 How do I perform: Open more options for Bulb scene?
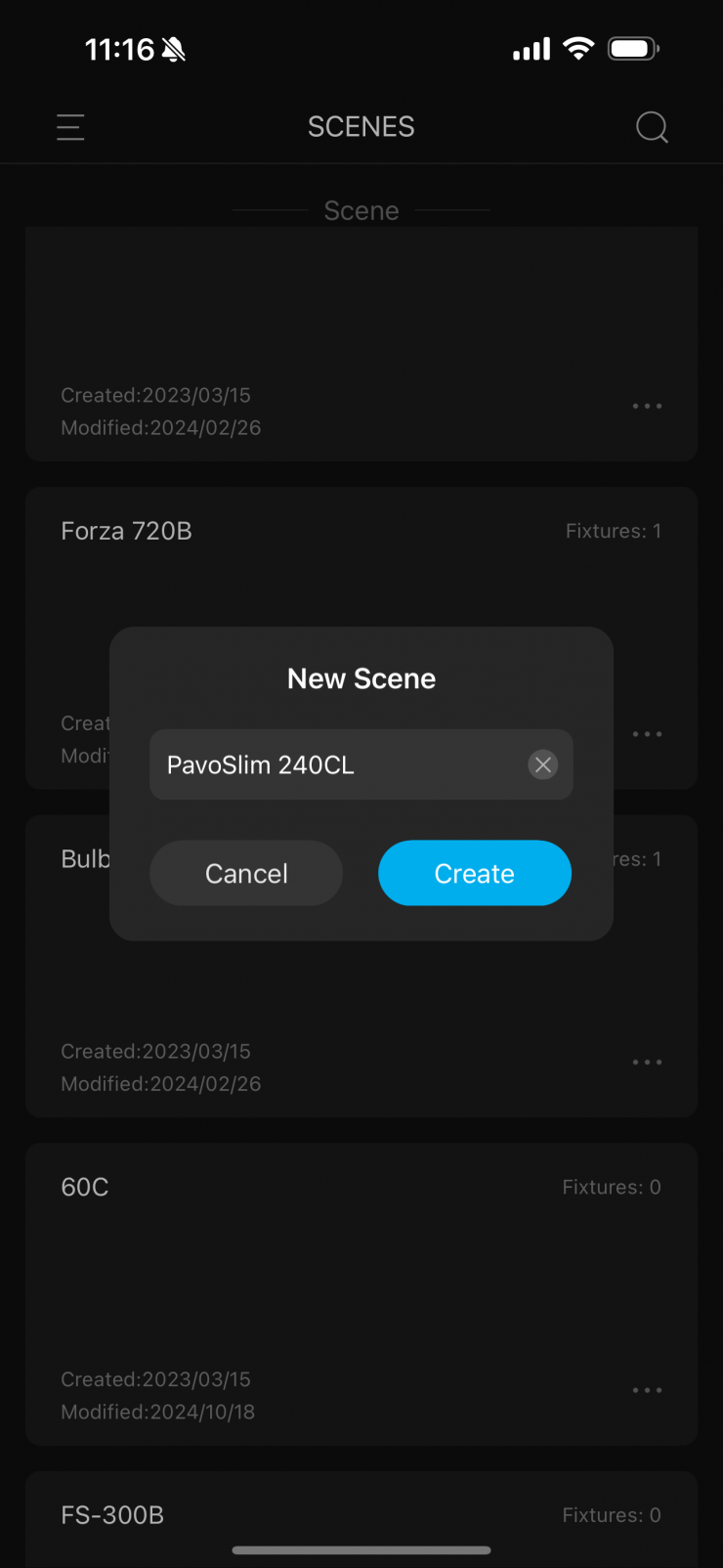[647, 1062]
